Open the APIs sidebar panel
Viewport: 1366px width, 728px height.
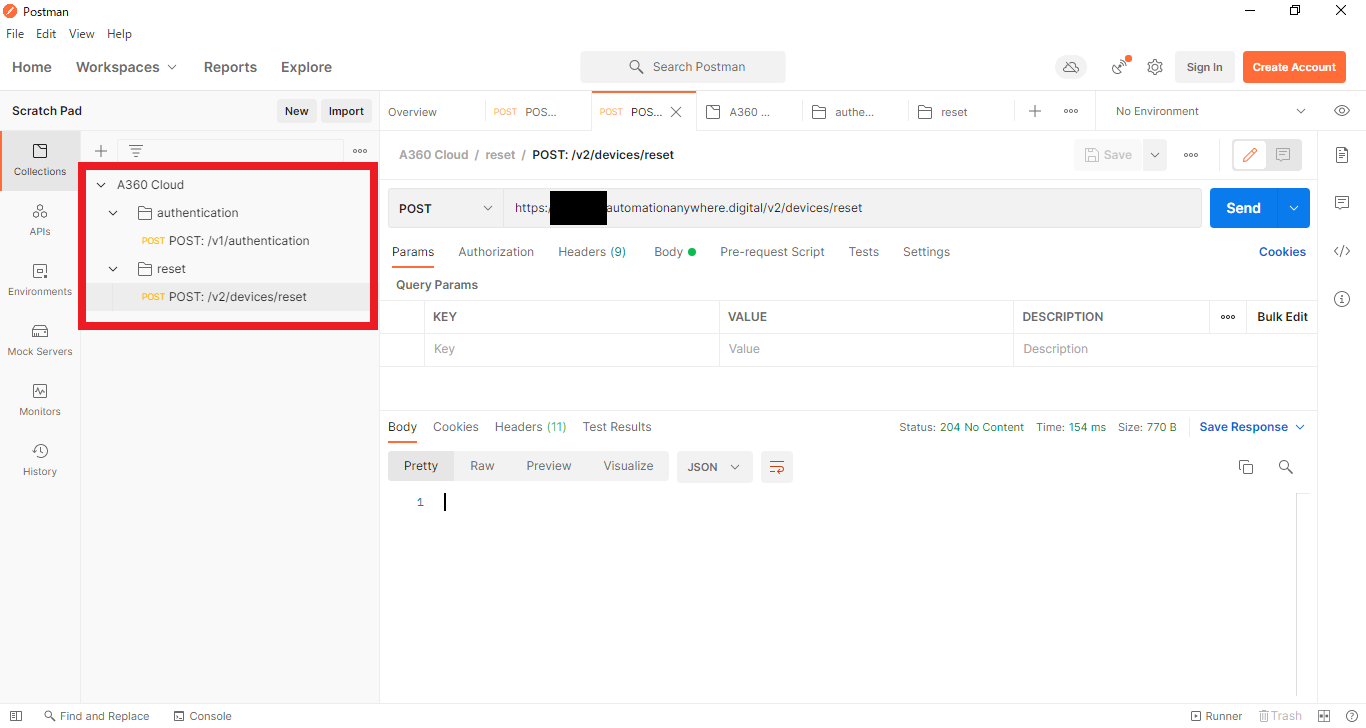(40, 220)
